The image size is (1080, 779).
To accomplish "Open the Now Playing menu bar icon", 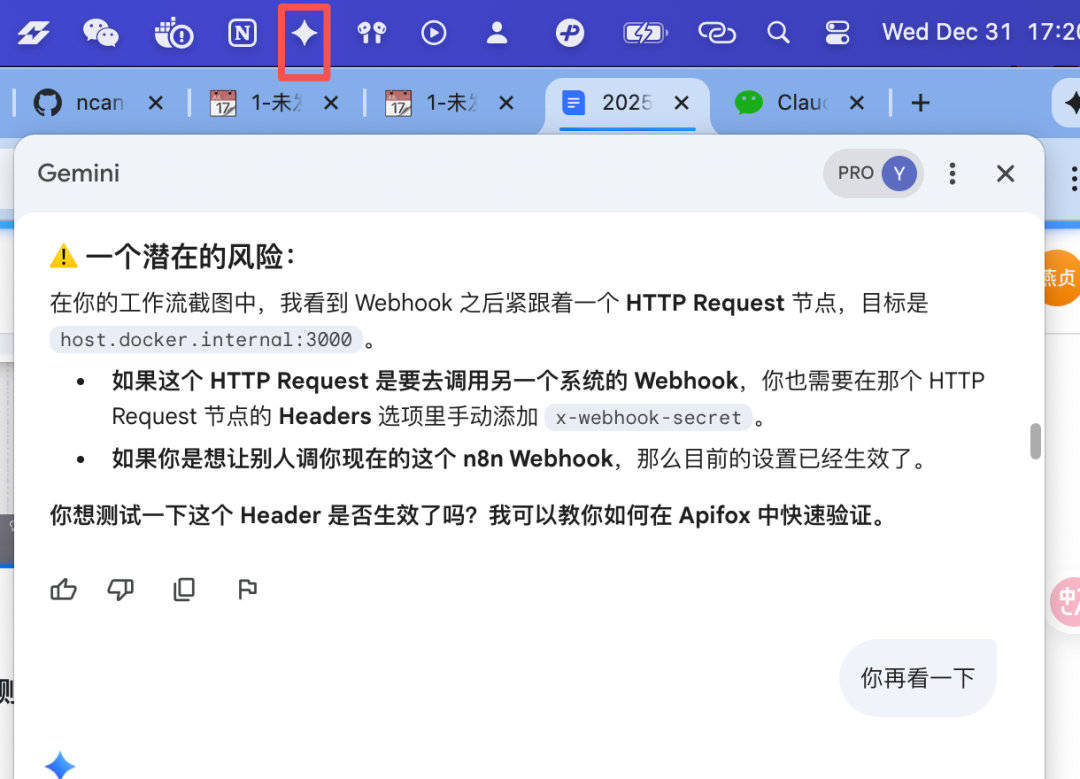I will coord(434,32).
